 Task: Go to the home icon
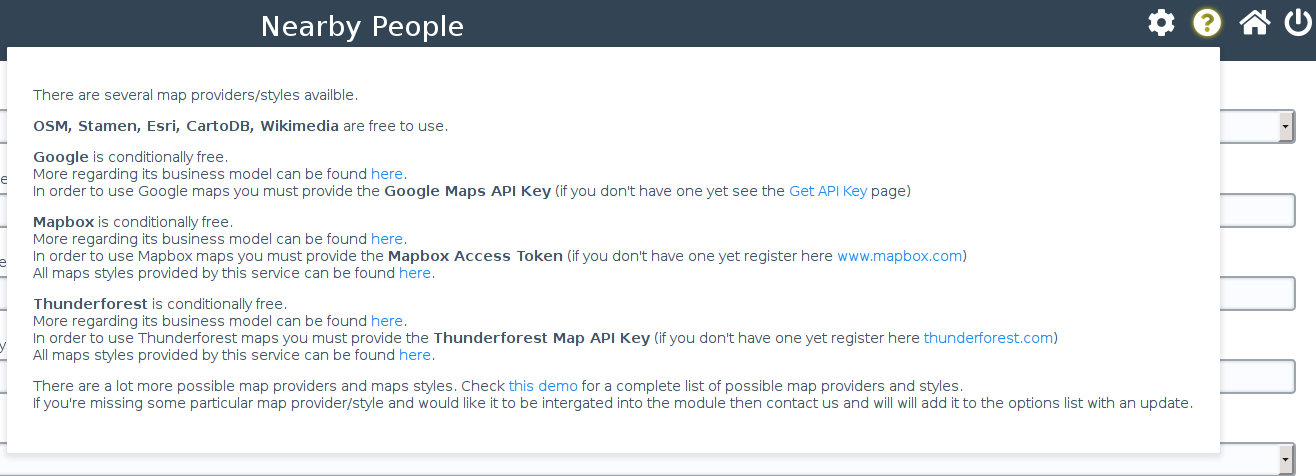coord(1254,23)
